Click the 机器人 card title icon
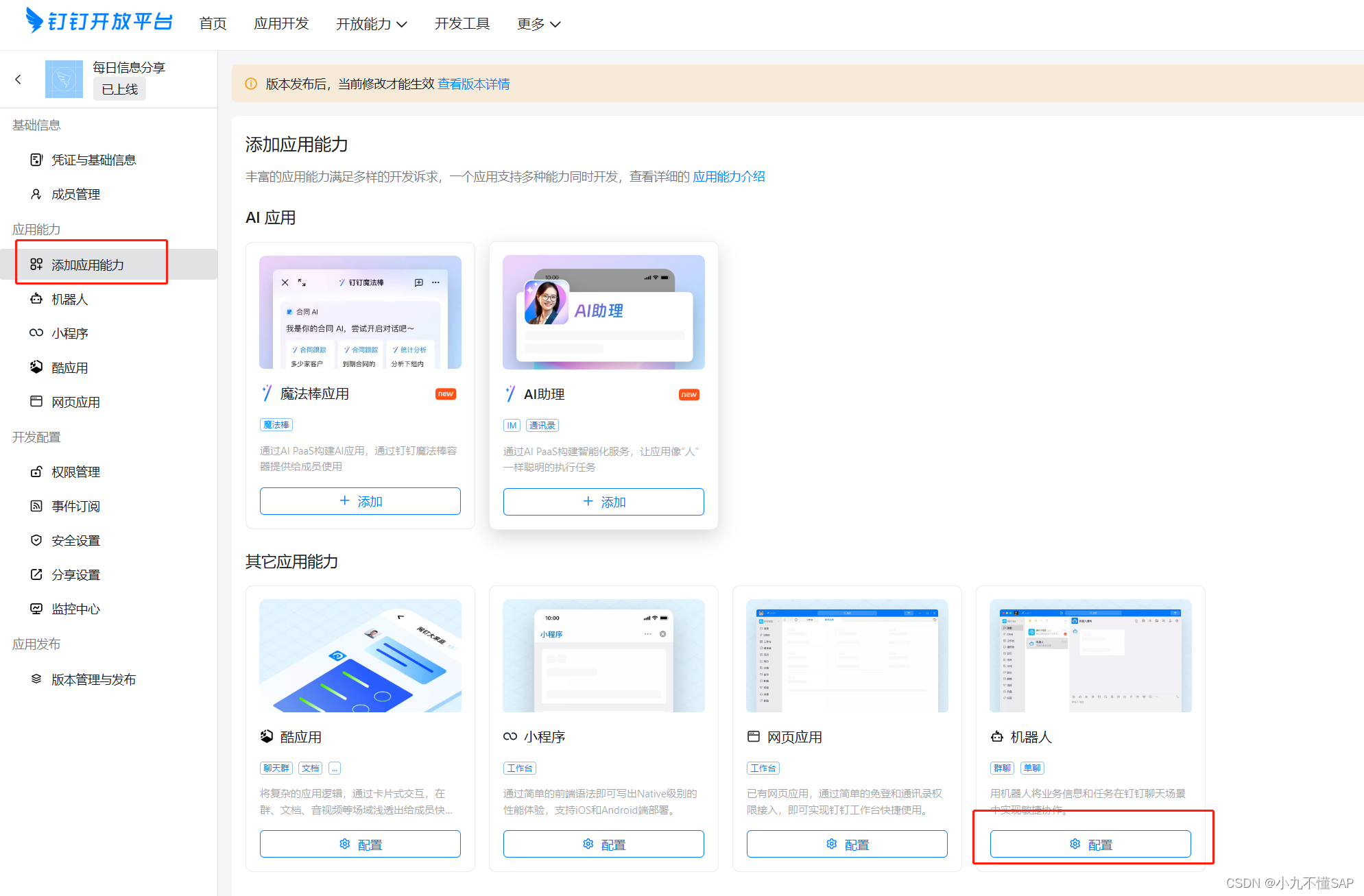The image size is (1364, 896). [997, 737]
